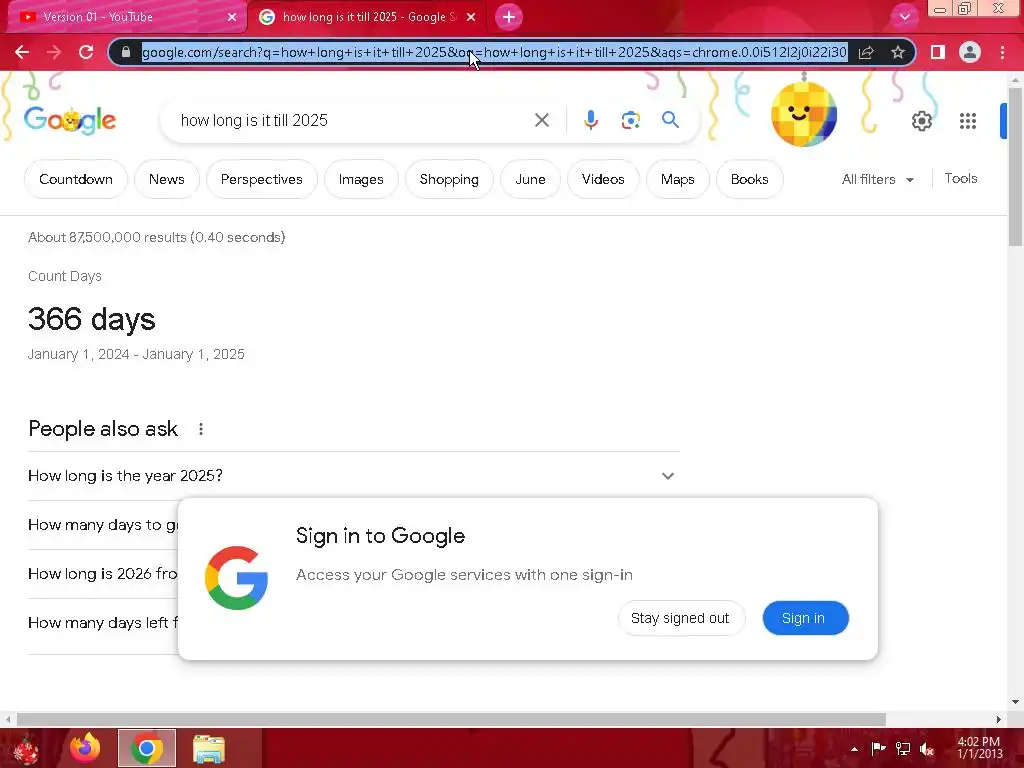Expand the How many days to go question
The width and height of the screenshot is (1024, 768).
click(x=103, y=524)
